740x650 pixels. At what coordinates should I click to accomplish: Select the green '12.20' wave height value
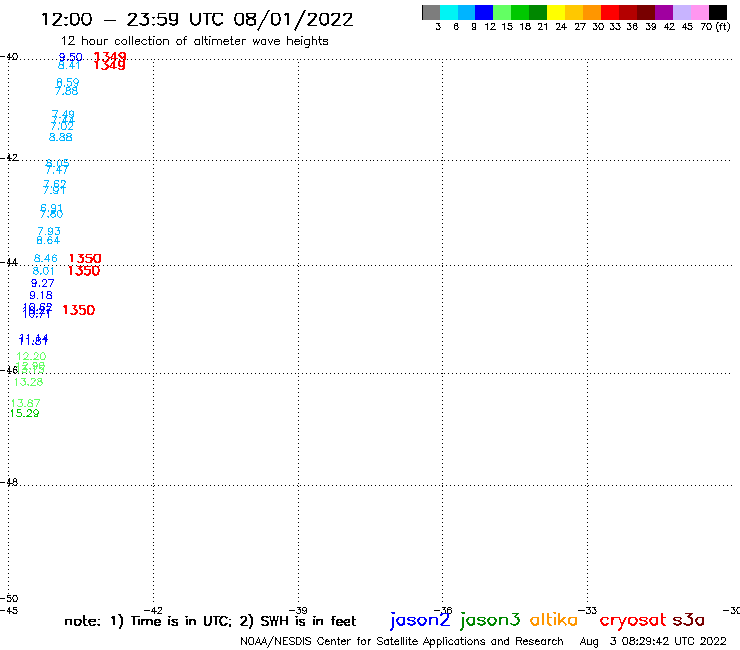(31, 356)
